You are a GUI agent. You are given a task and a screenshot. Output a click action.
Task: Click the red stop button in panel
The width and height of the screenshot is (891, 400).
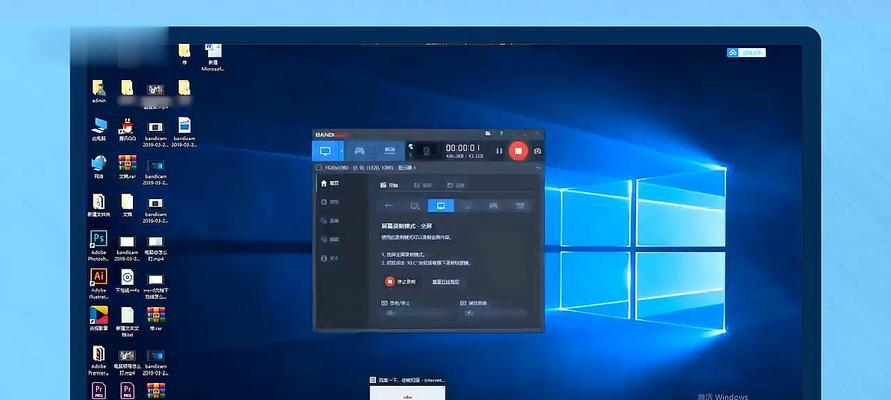390,282
